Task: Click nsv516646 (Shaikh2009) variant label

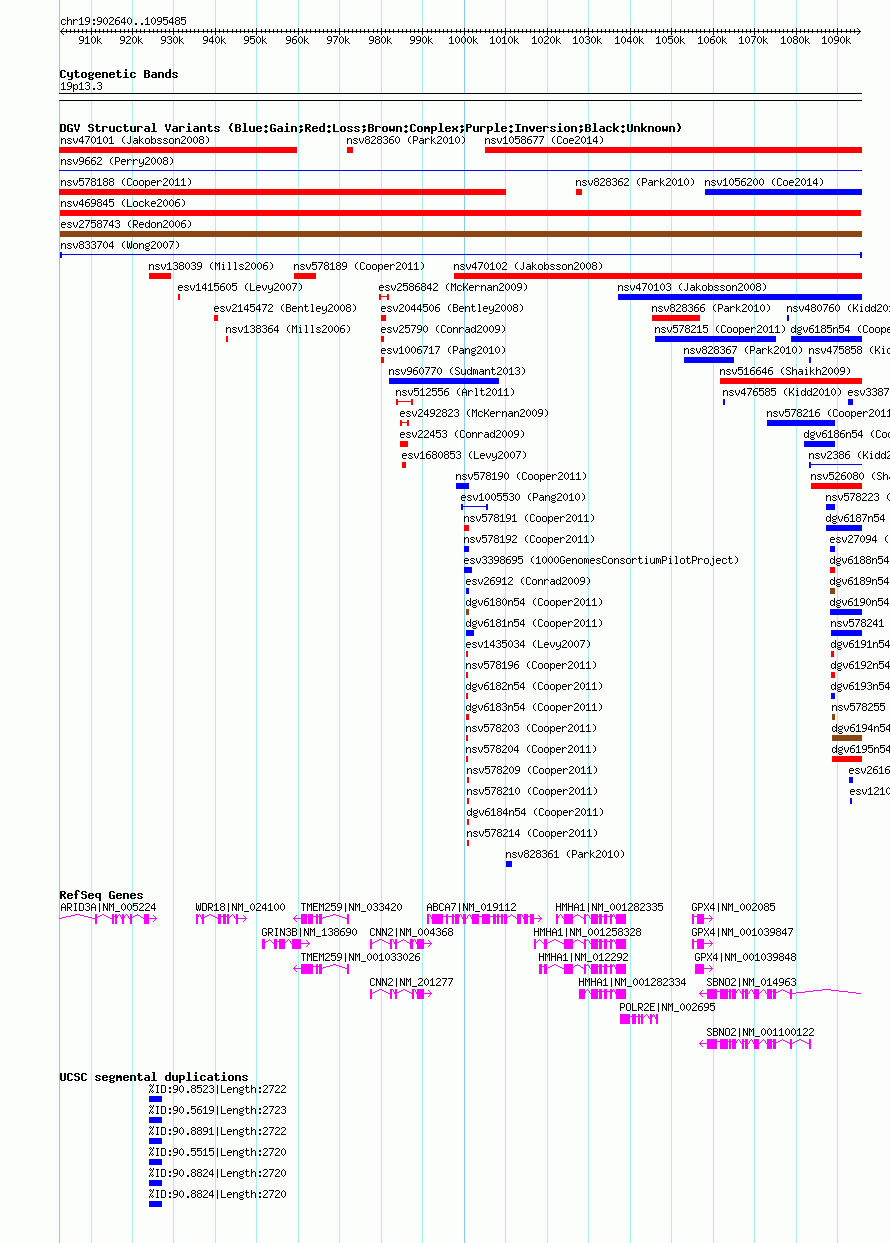Action: coord(786,371)
